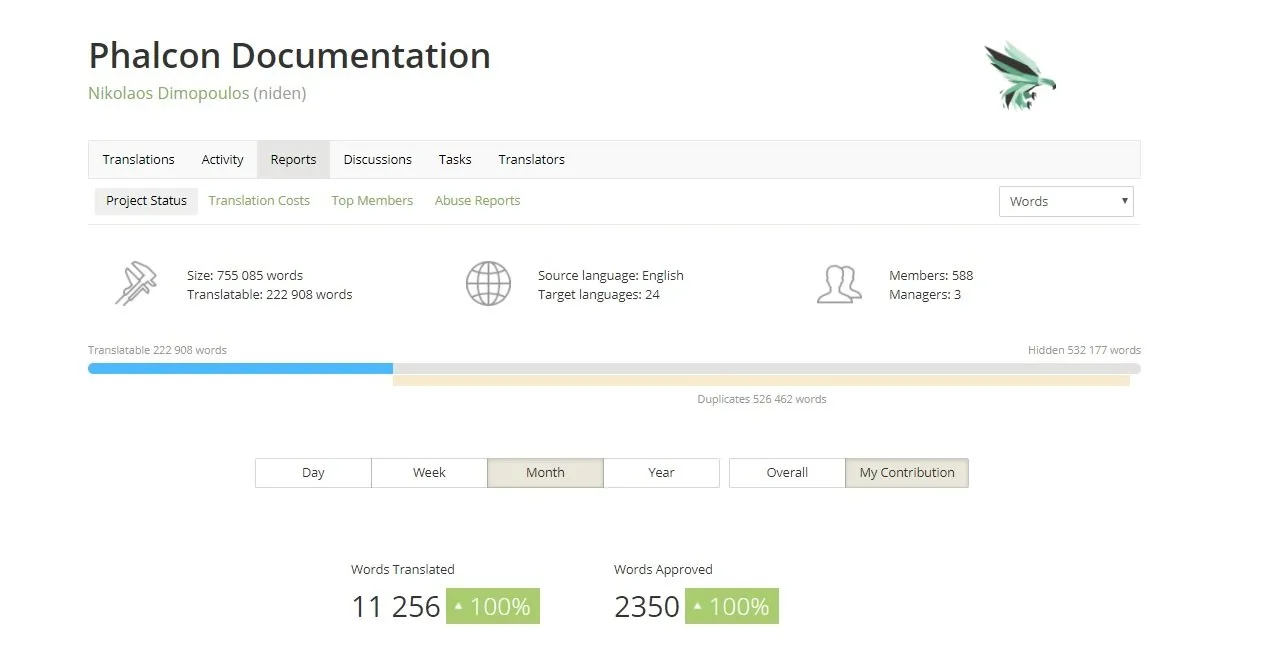Select the Project Status sub-tab
The width and height of the screenshot is (1274, 661).
point(146,201)
